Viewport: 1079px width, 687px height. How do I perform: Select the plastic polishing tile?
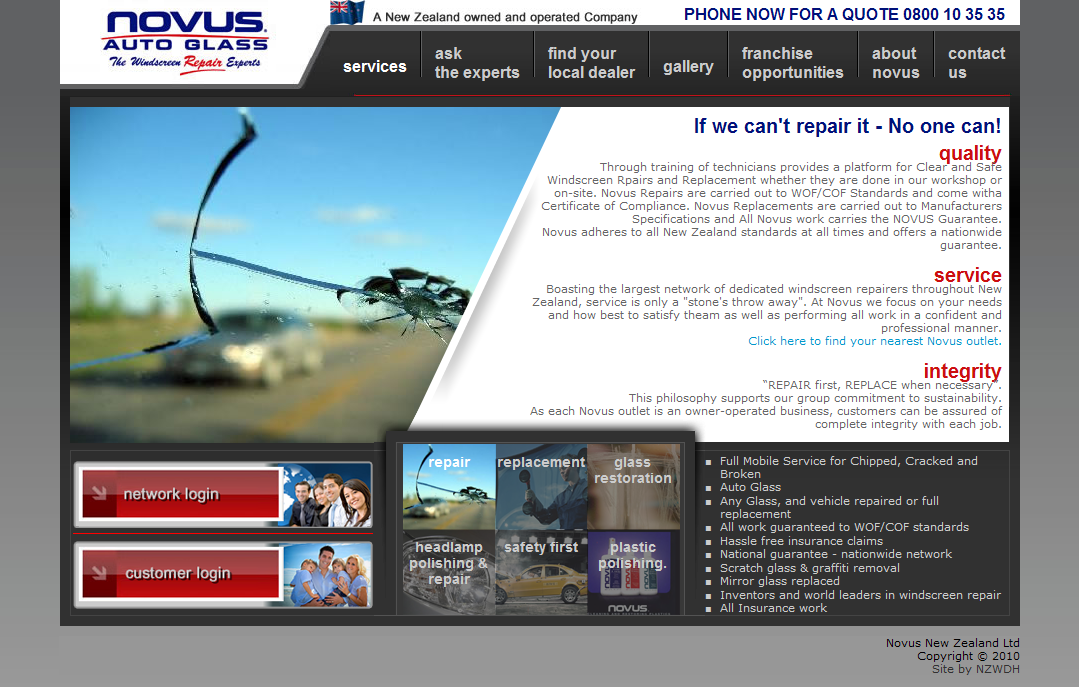633,572
